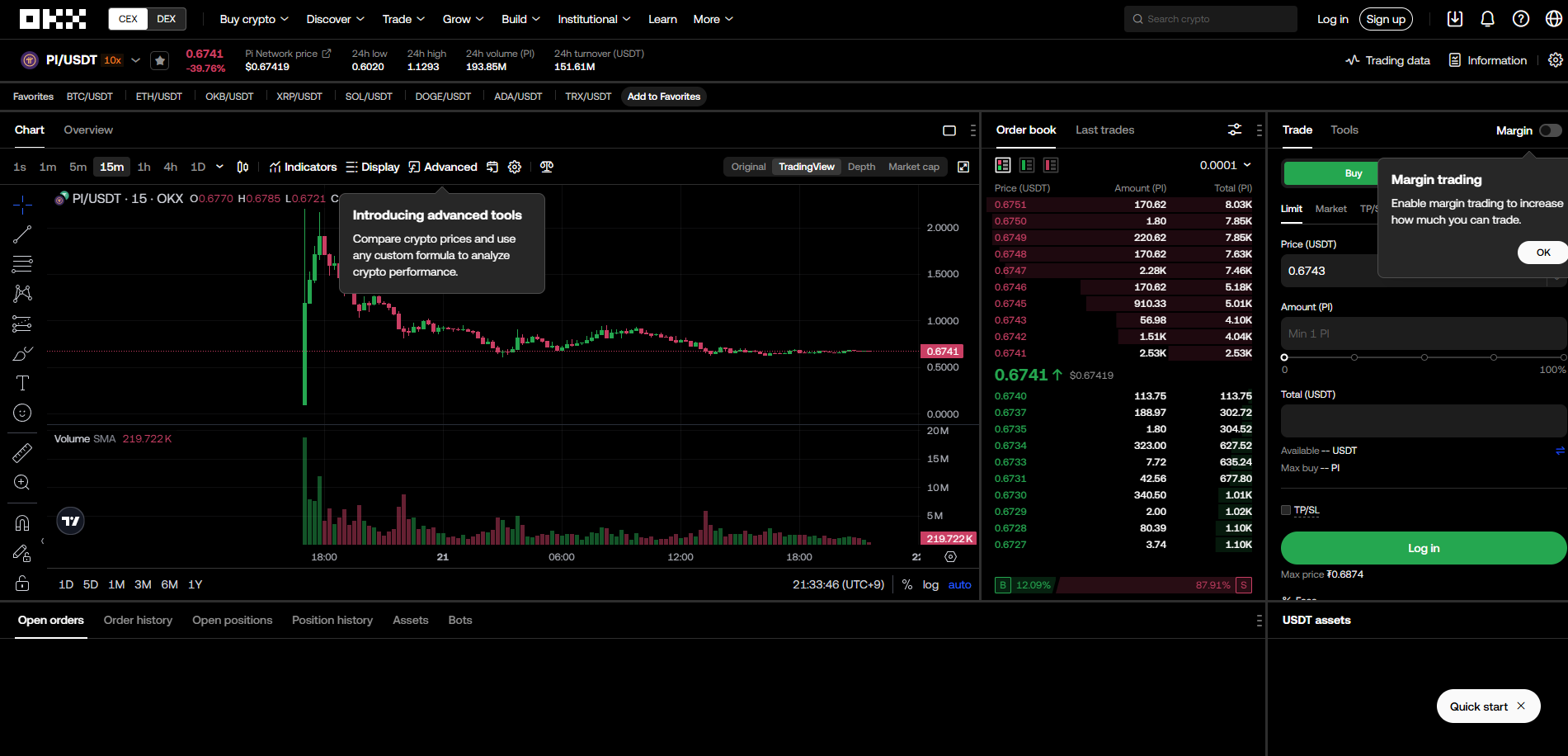Click the Amount (PI) input field
The height and width of the screenshot is (756, 1568).
[x=1423, y=333]
